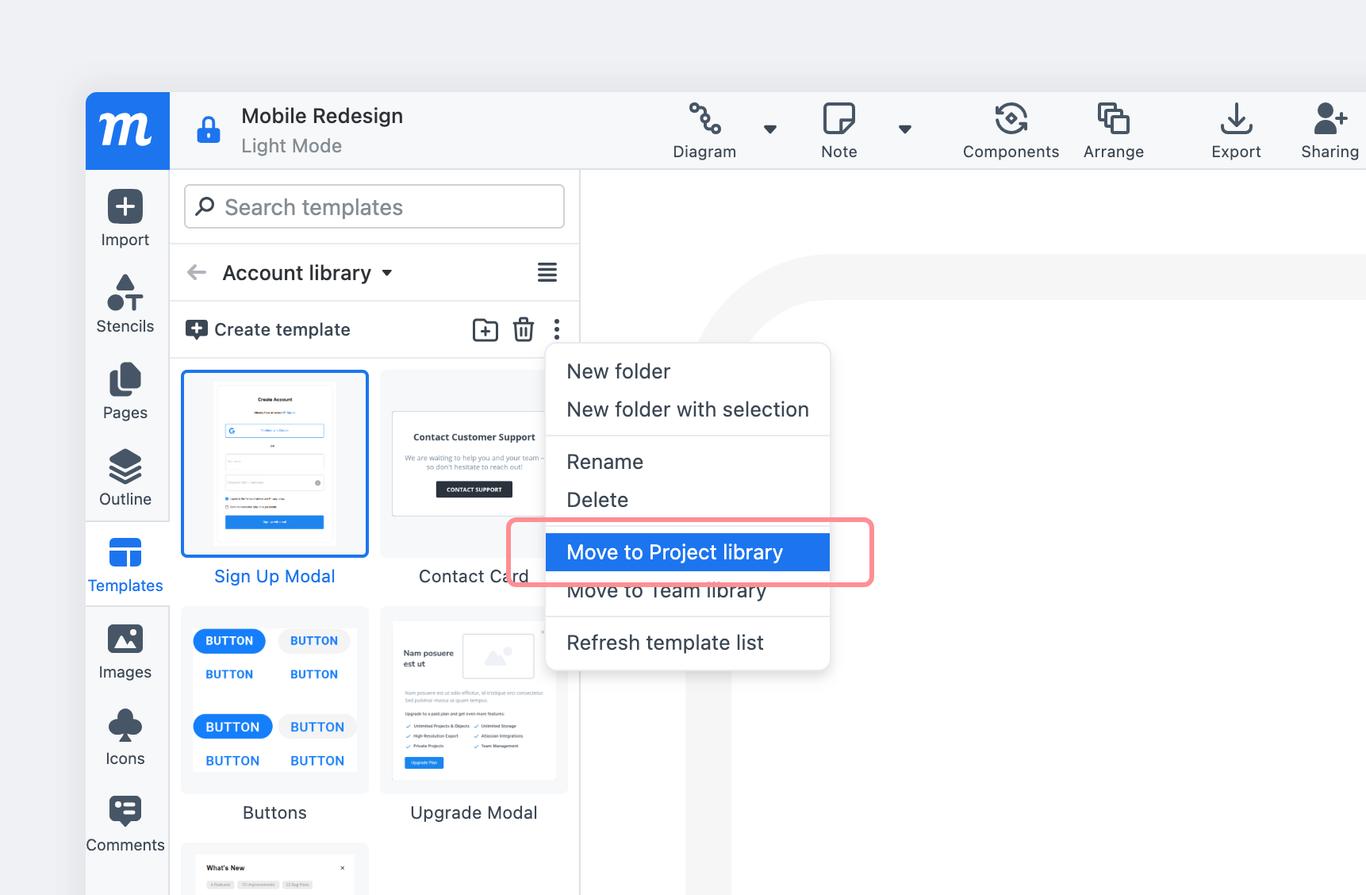Click the Moqups logo icon
Image resolution: width=1366 pixels, height=895 pixels.
click(127, 130)
